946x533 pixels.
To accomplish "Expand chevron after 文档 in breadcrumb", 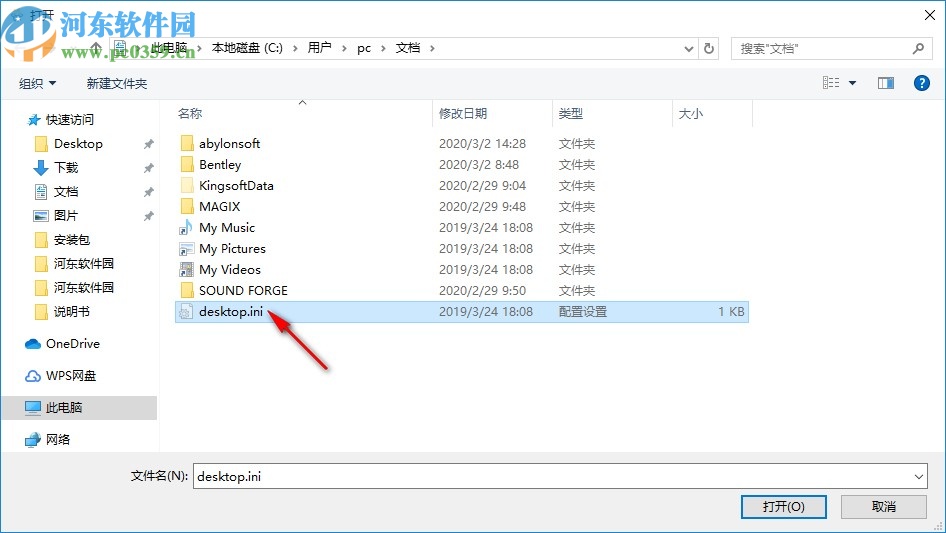I will click(x=432, y=48).
